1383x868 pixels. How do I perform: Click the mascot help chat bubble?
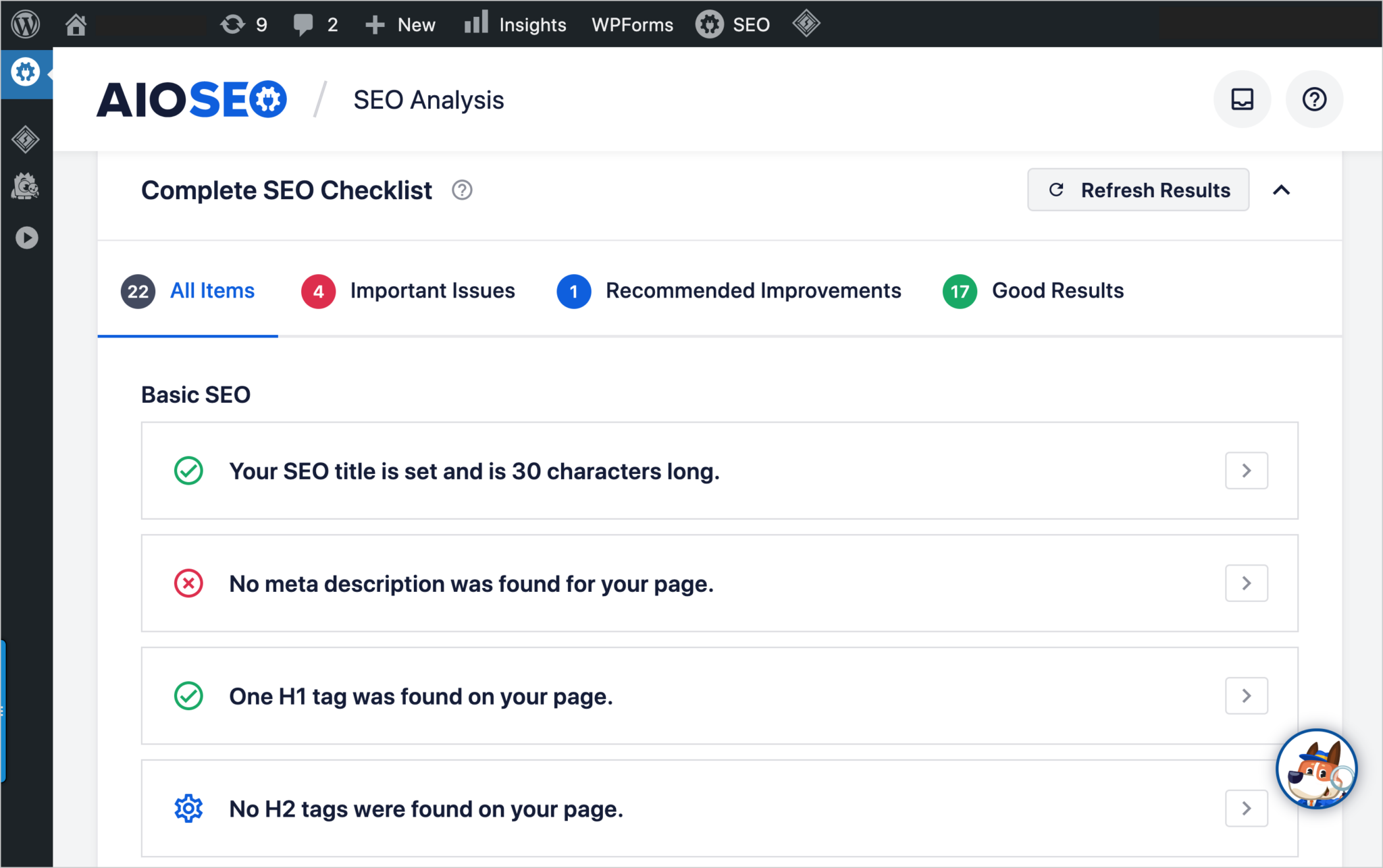[1316, 769]
